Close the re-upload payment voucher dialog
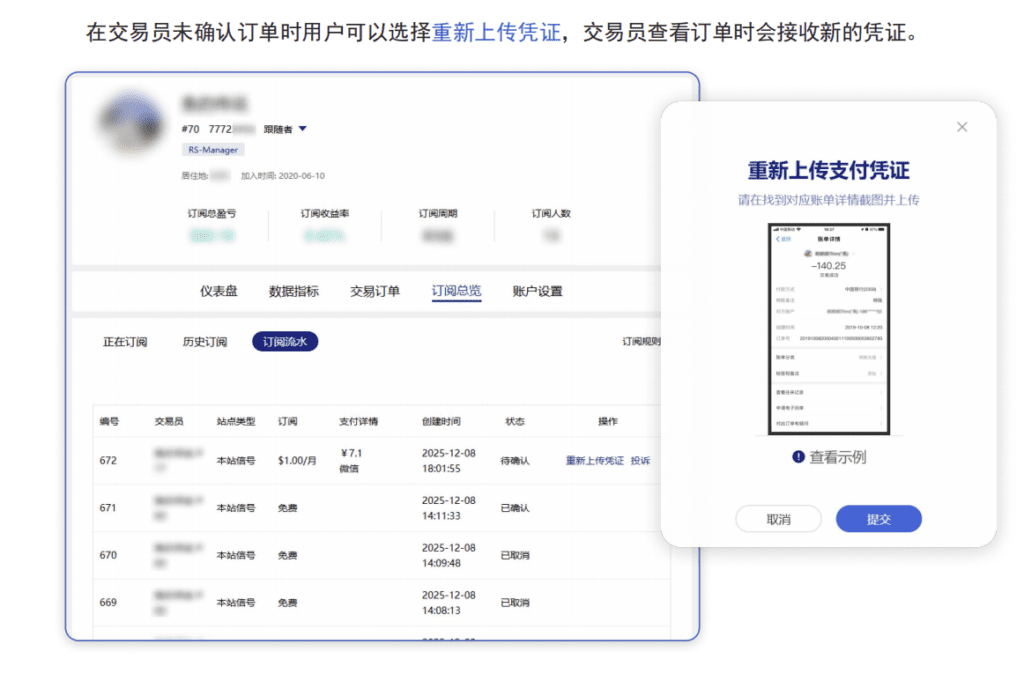1024x674 pixels. click(x=962, y=127)
